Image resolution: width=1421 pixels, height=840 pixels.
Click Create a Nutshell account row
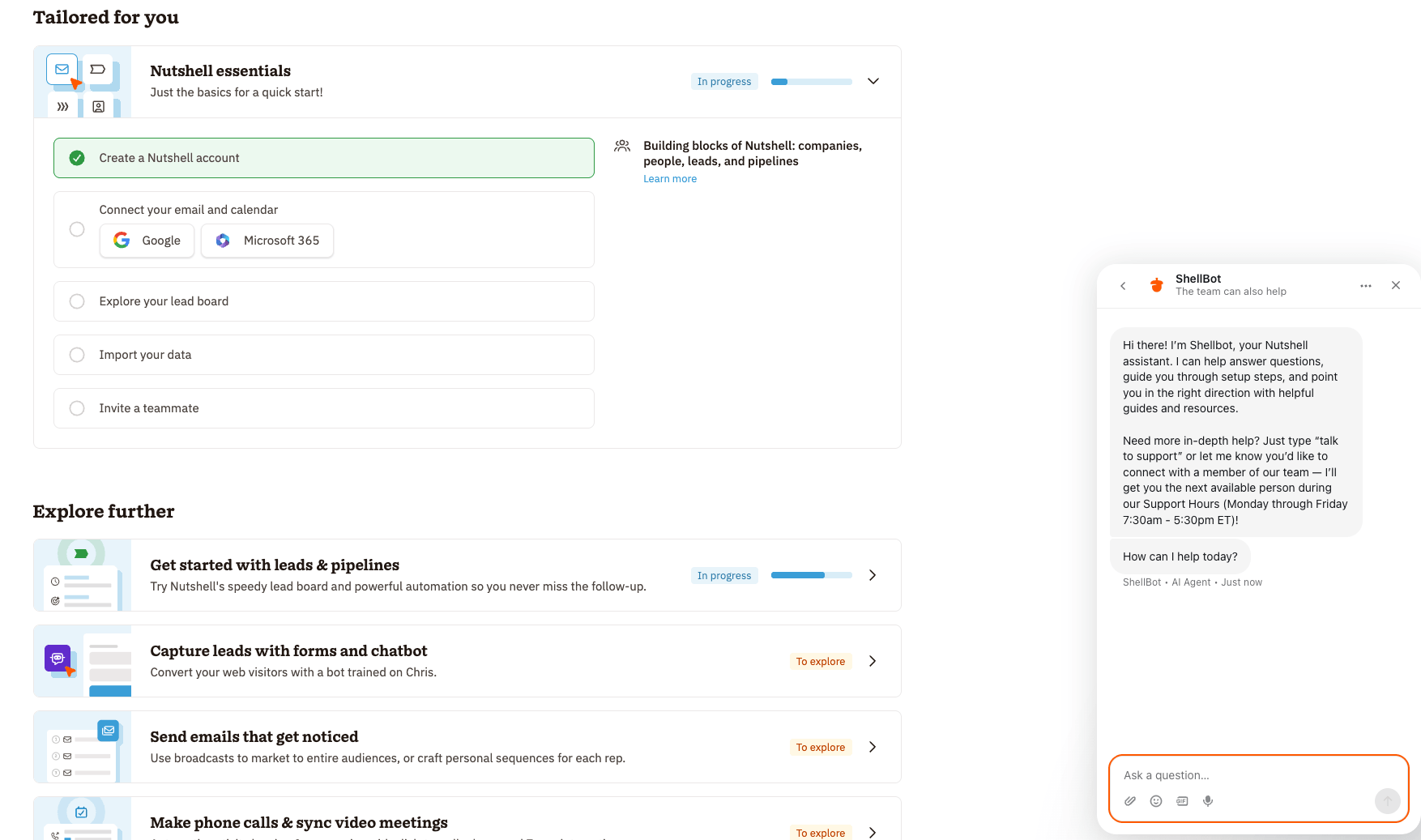click(324, 158)
